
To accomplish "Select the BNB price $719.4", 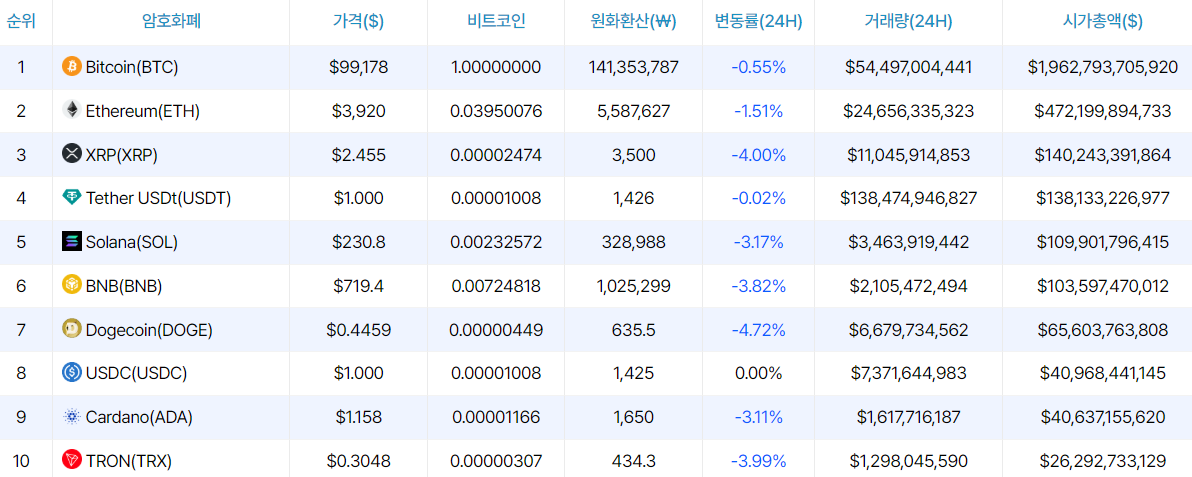I will 359,286.
